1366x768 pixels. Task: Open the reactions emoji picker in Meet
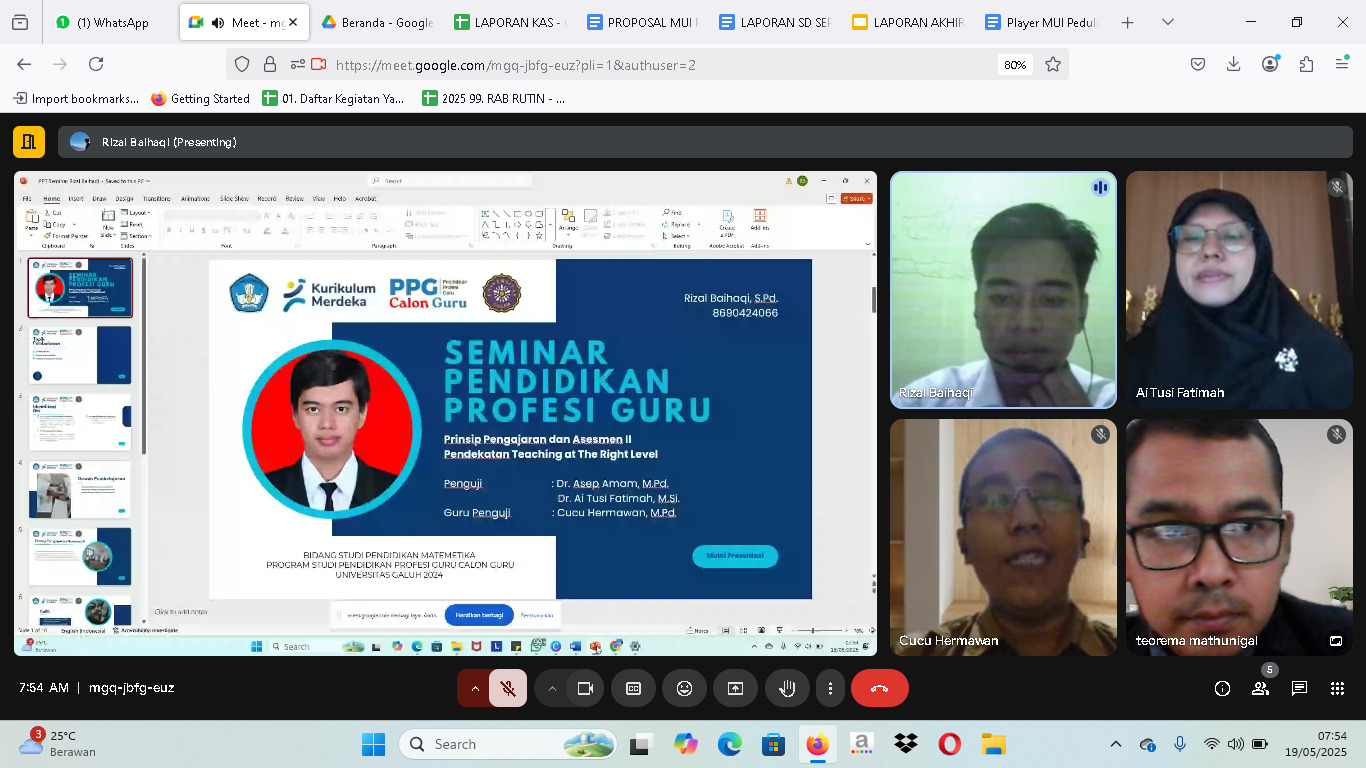[x=685, y=688]
